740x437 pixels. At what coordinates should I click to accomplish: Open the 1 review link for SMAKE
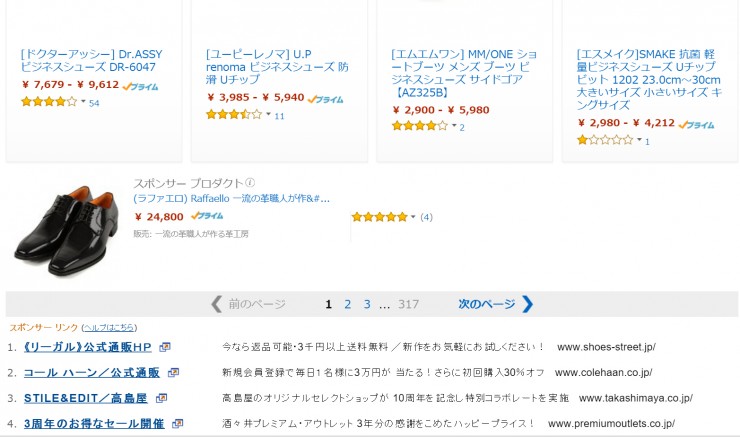point(647,142)
